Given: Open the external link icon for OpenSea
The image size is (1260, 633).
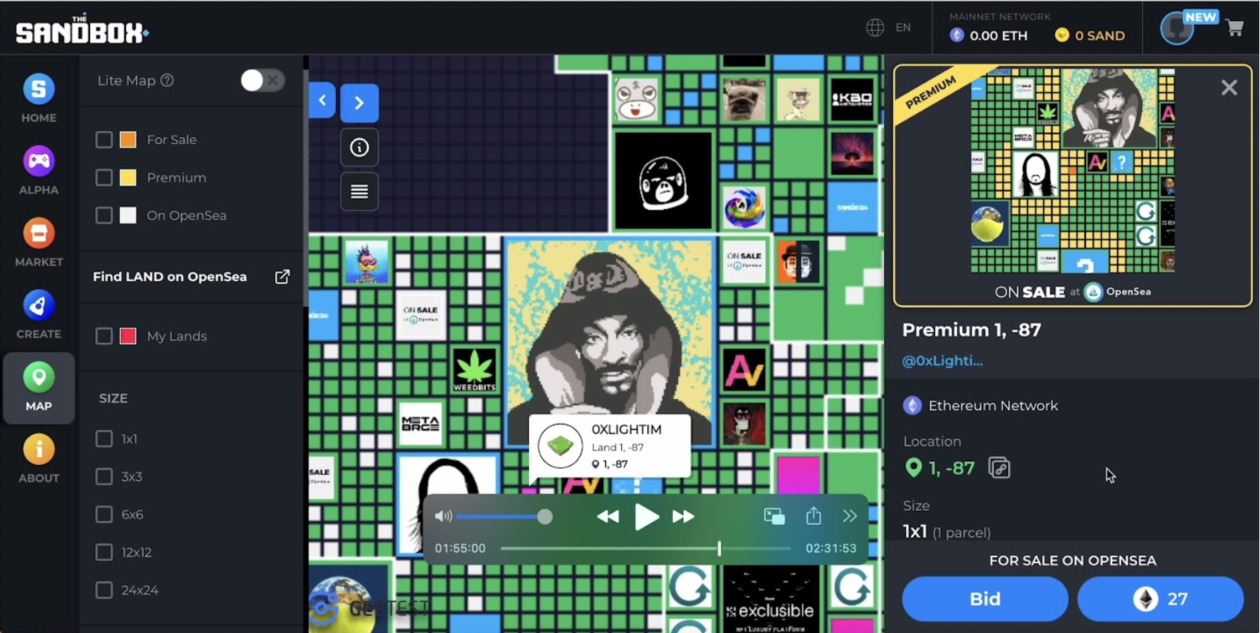Looking at the screenshot, I should pos(282,276).
